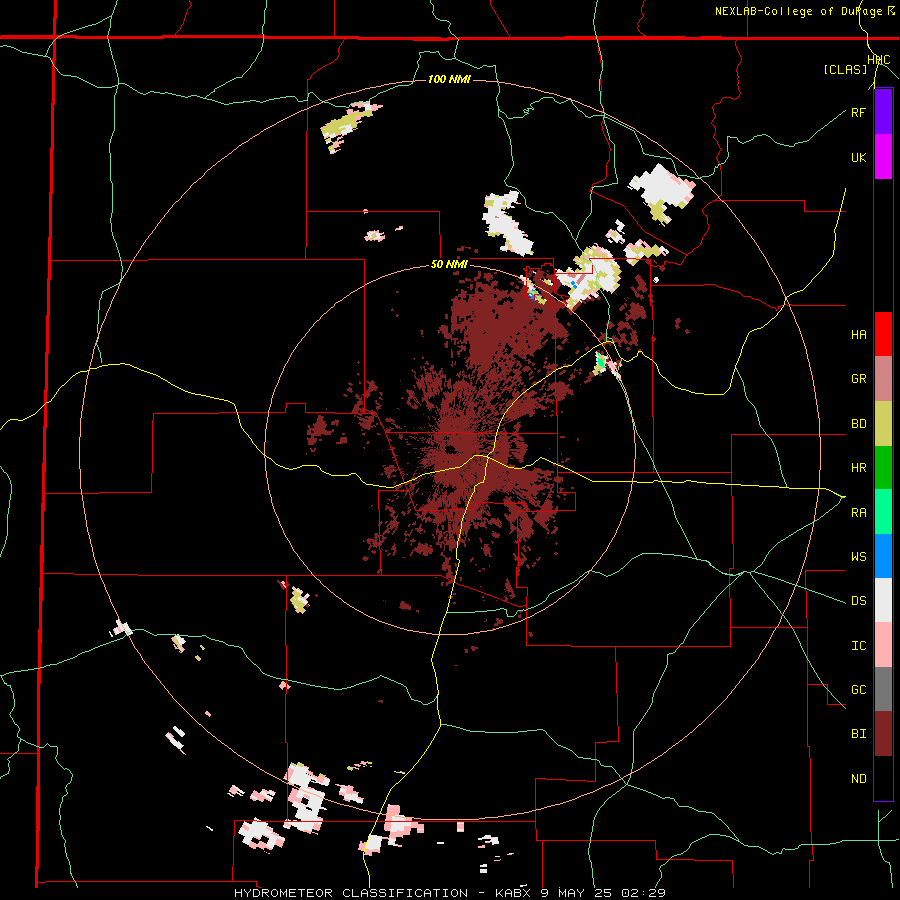Click the BI legend label
This screenshot has height=900, width=900.
[x=858, y=734]
